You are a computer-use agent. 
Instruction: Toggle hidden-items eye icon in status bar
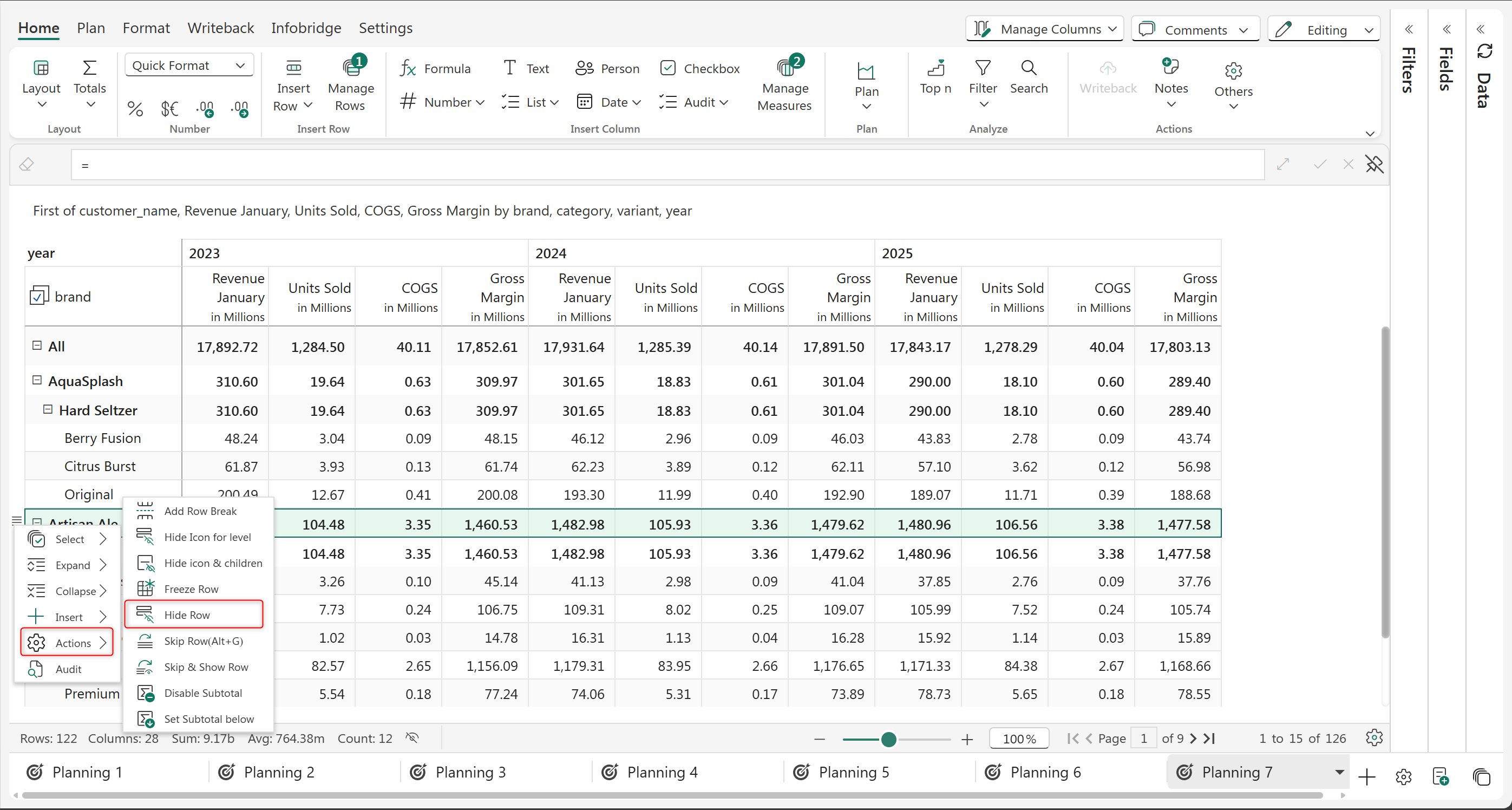(412, 738)
